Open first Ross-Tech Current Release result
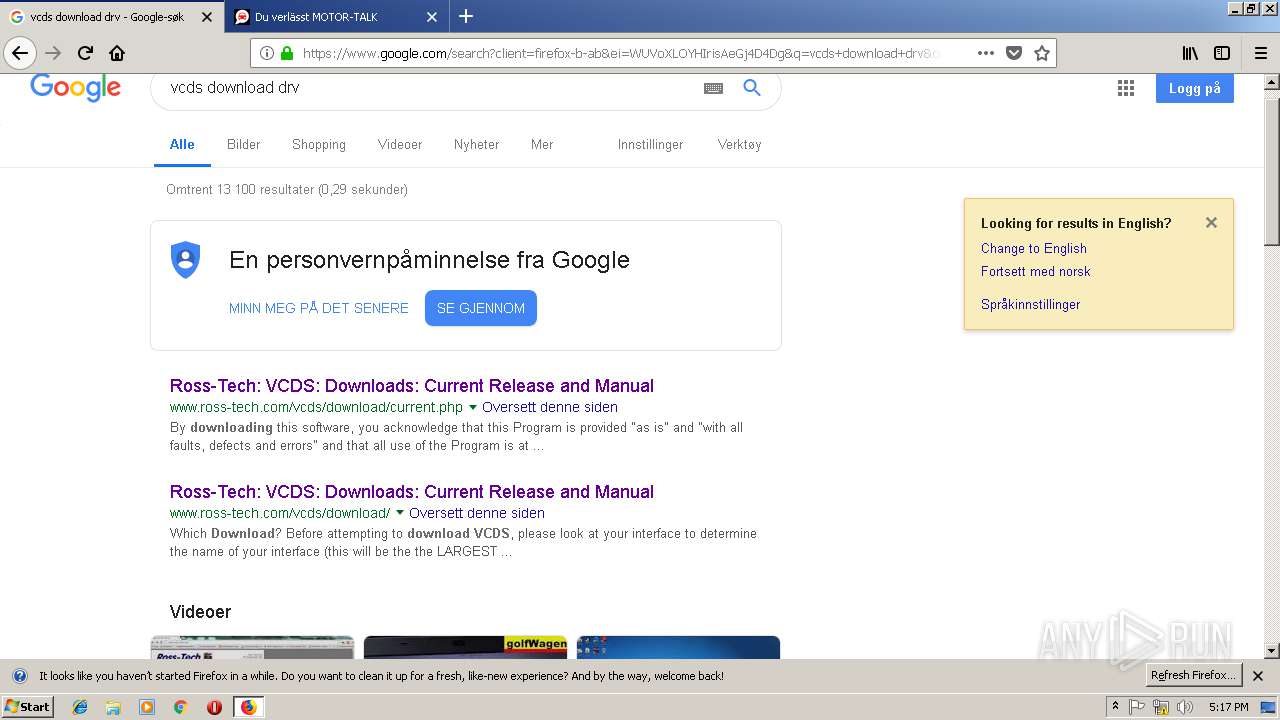The height and width of the screenshot is (720, 1280). point(412,386)
